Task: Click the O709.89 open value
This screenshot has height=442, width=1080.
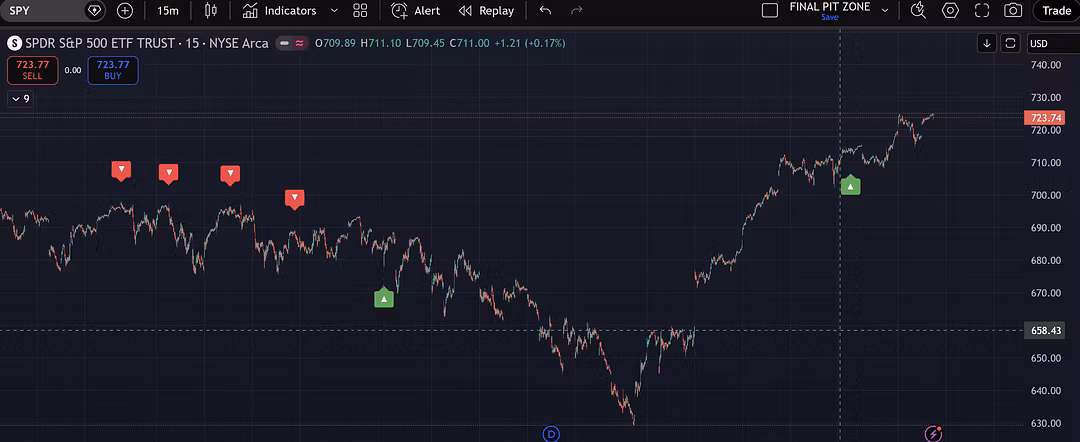Action: coord(335,43)
